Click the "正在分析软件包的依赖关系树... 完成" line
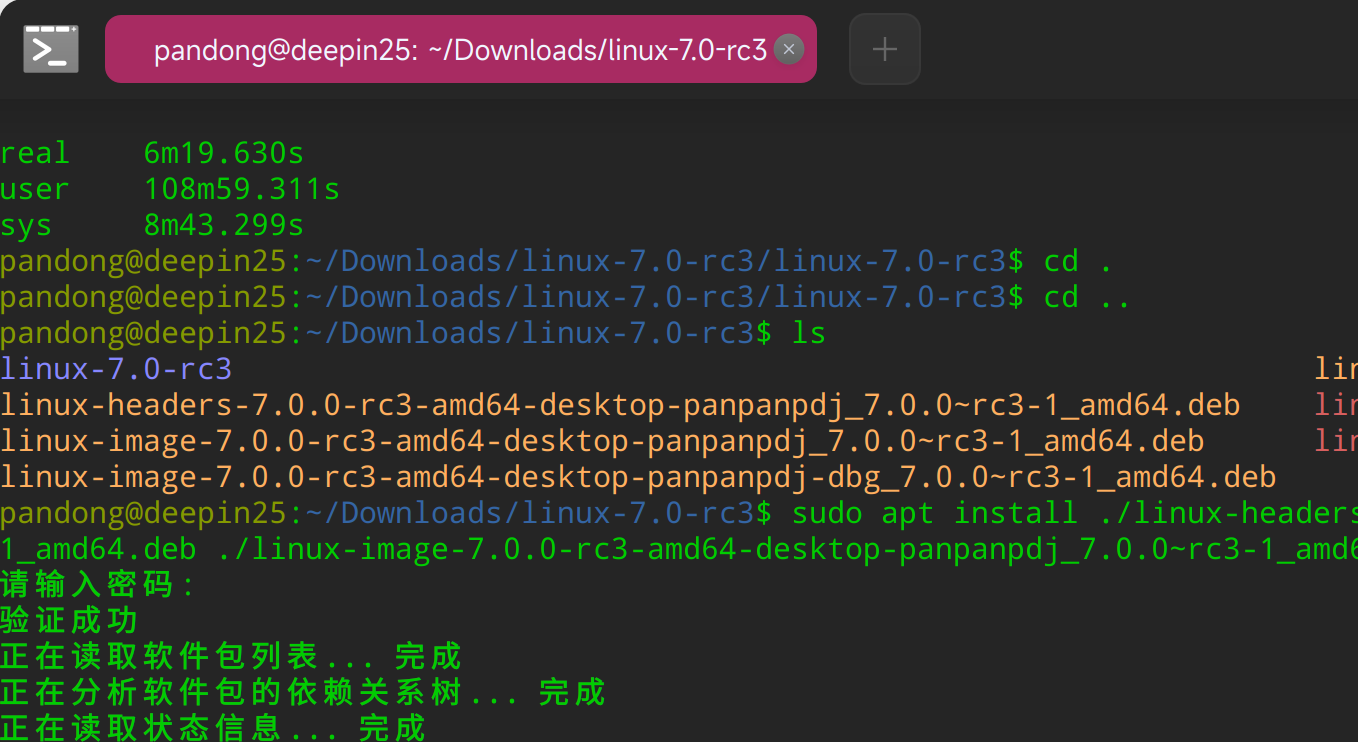The width and height of the screenshot is (1358, 742). coord(303,692)
